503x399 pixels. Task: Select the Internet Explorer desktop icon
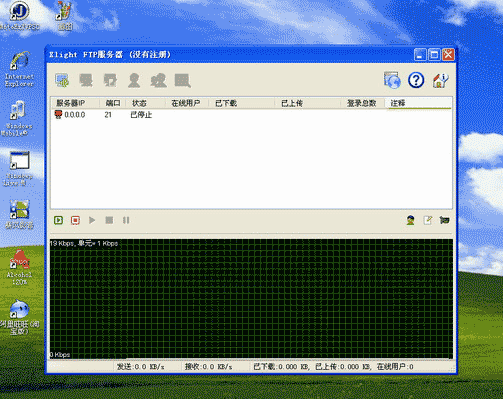tap(19, 69)
